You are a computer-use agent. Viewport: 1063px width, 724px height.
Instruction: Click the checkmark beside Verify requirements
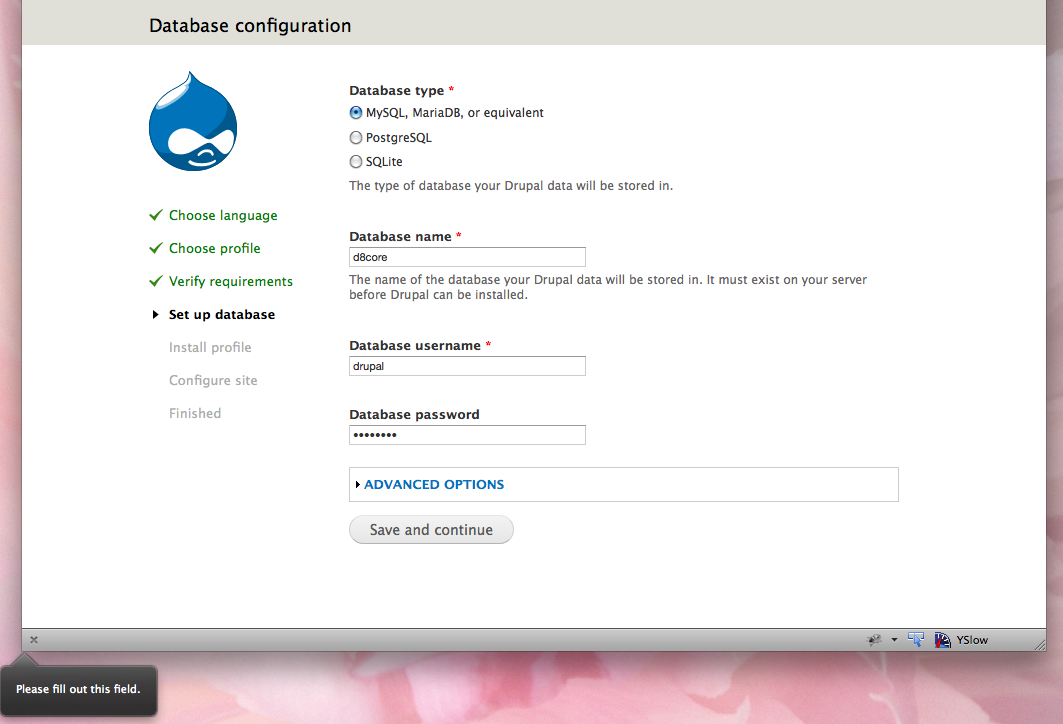click(x=156, y=281)
